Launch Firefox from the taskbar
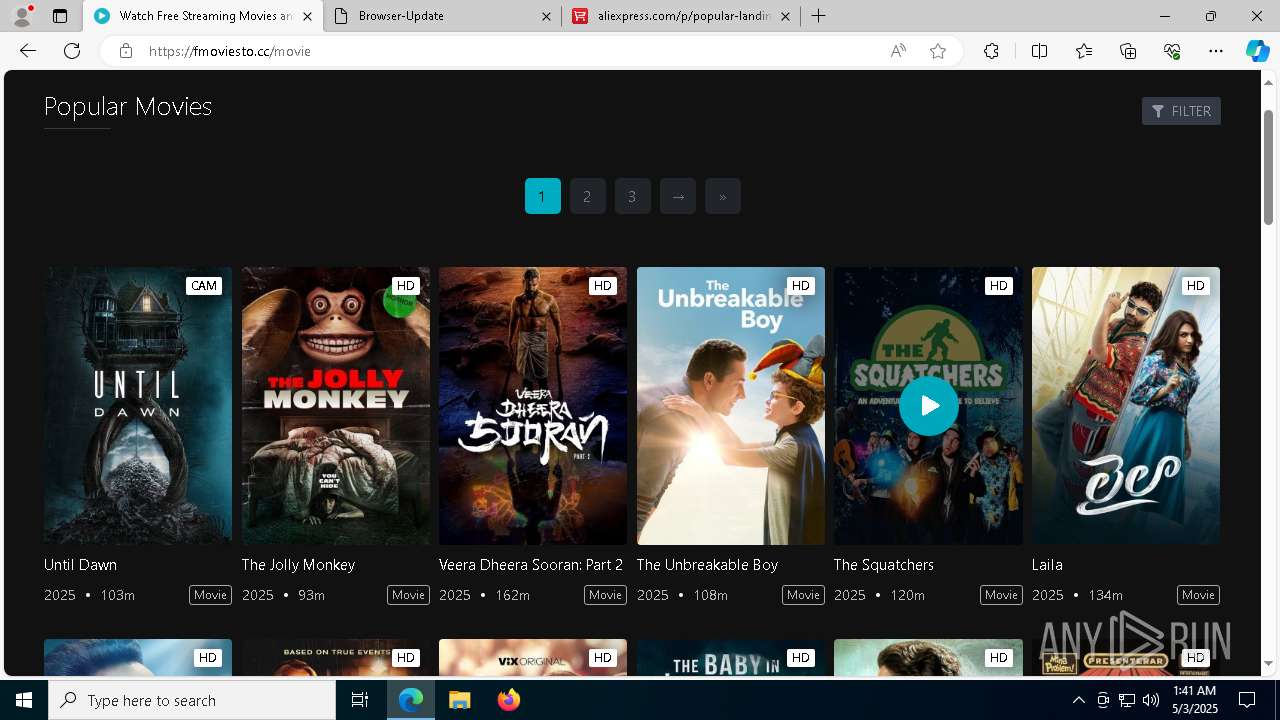Screen dimensions: 1280x720 point(508,700)
